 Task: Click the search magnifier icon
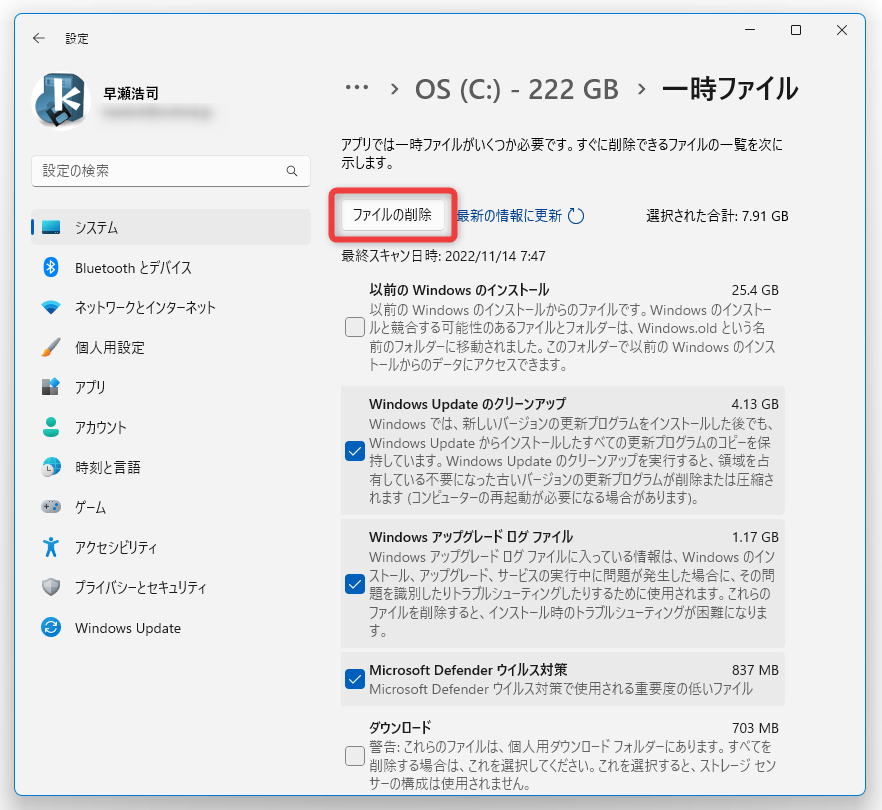[291, 171]
